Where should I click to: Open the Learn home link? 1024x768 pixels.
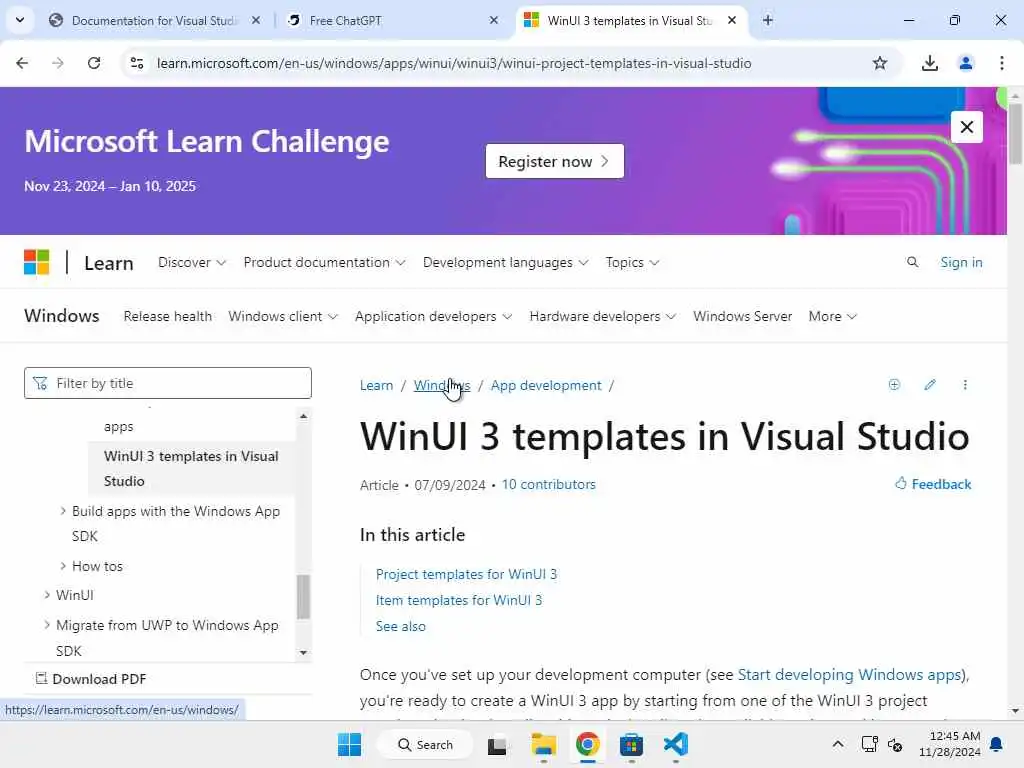(108, 263)
